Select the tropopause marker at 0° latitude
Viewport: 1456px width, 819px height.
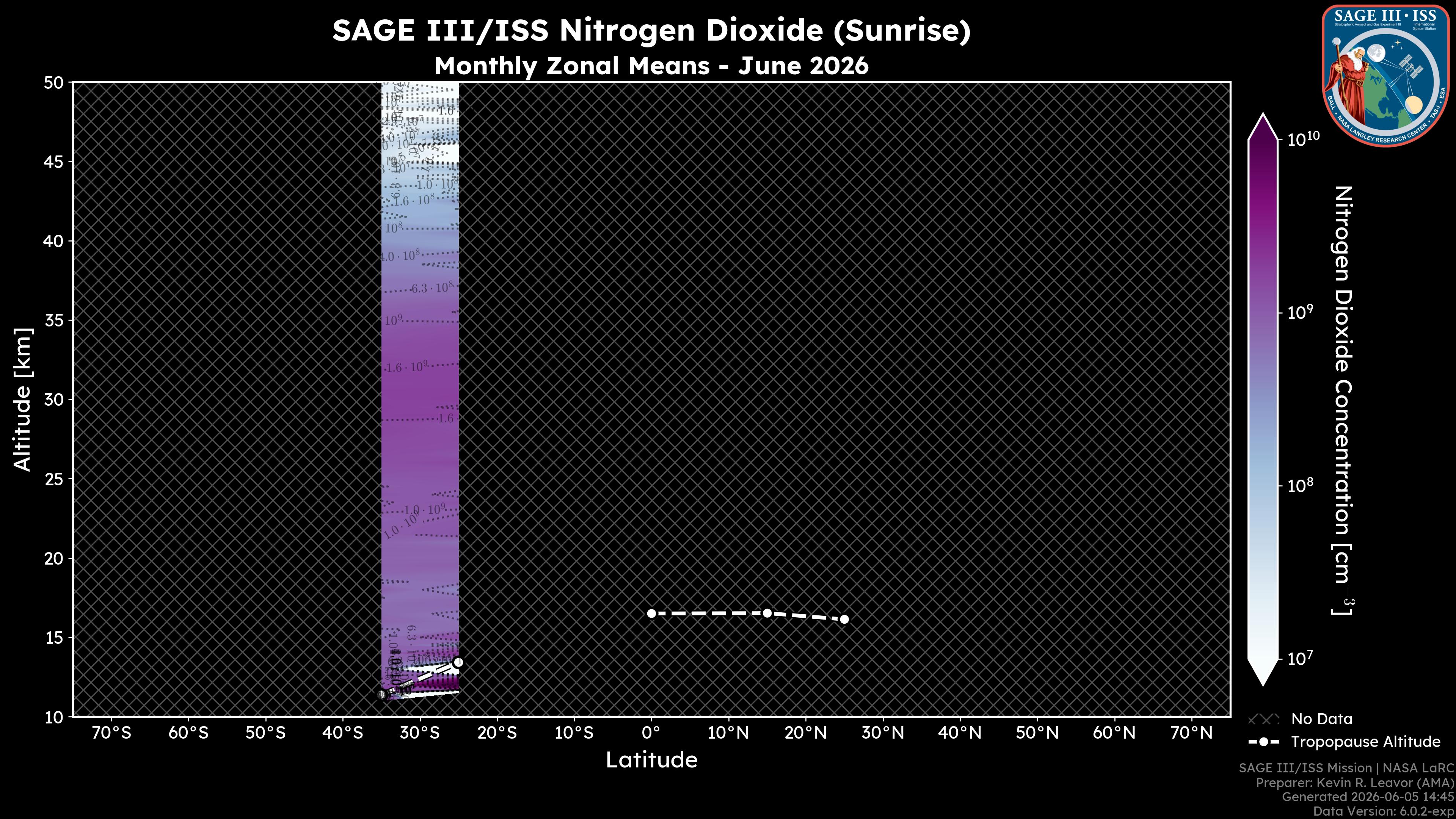tap(651, 613)
